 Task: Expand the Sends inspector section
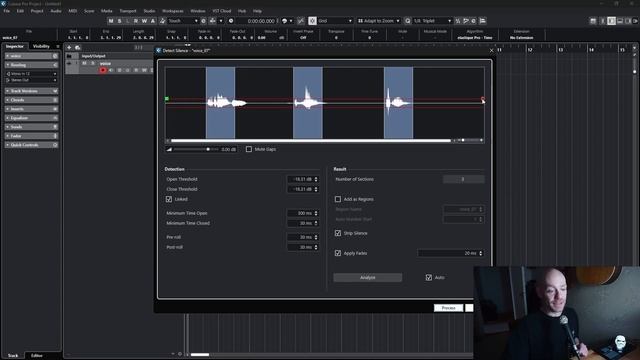pos(31,127)
